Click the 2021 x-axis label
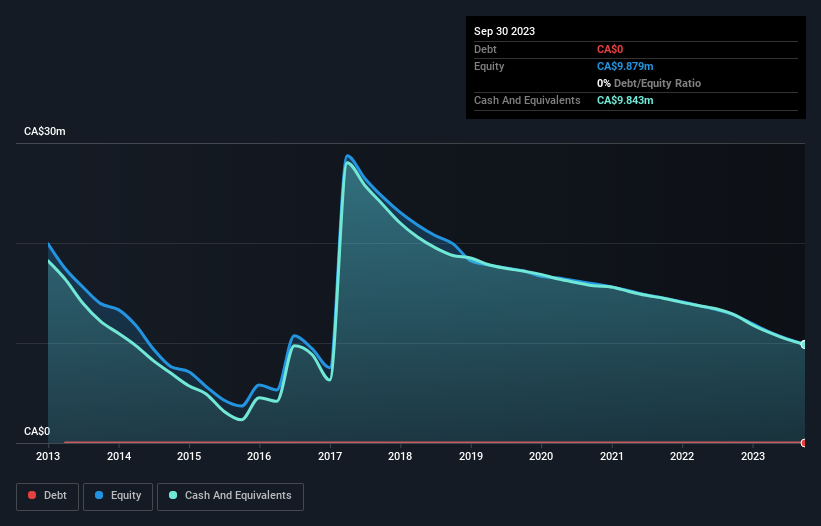Image resolution: width=821 pixels, height=526 pixels. [612, 456]
